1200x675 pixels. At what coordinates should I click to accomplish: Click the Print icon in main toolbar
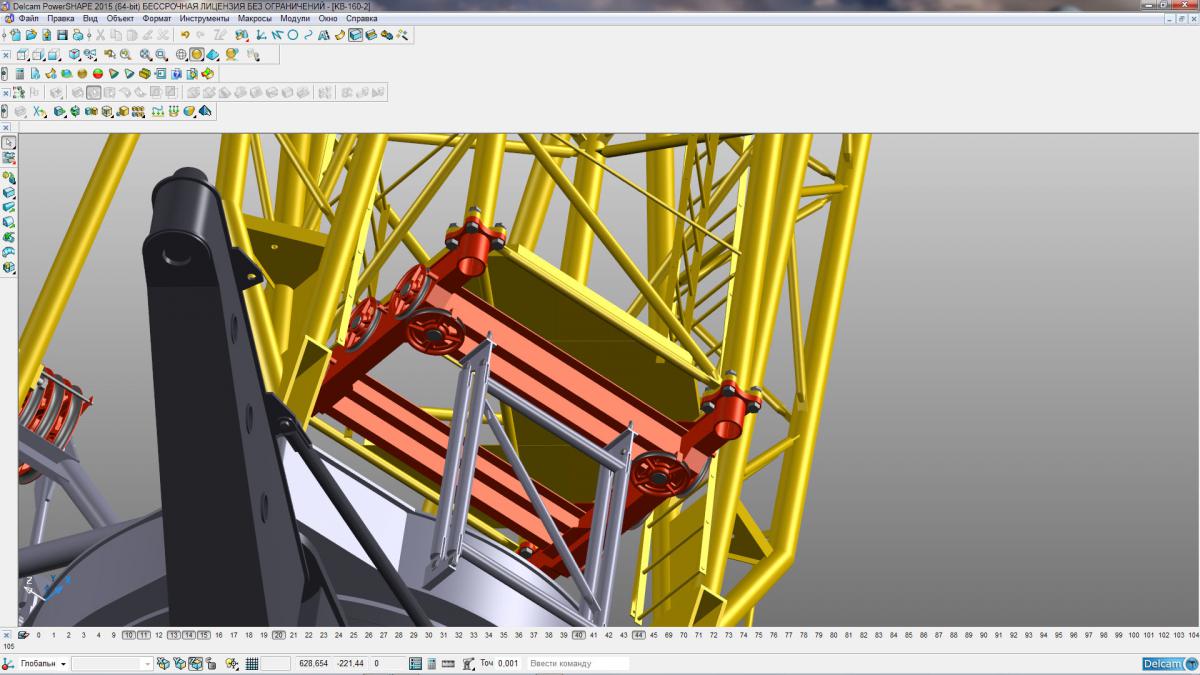pyautogui.click(x=78, y=35)
